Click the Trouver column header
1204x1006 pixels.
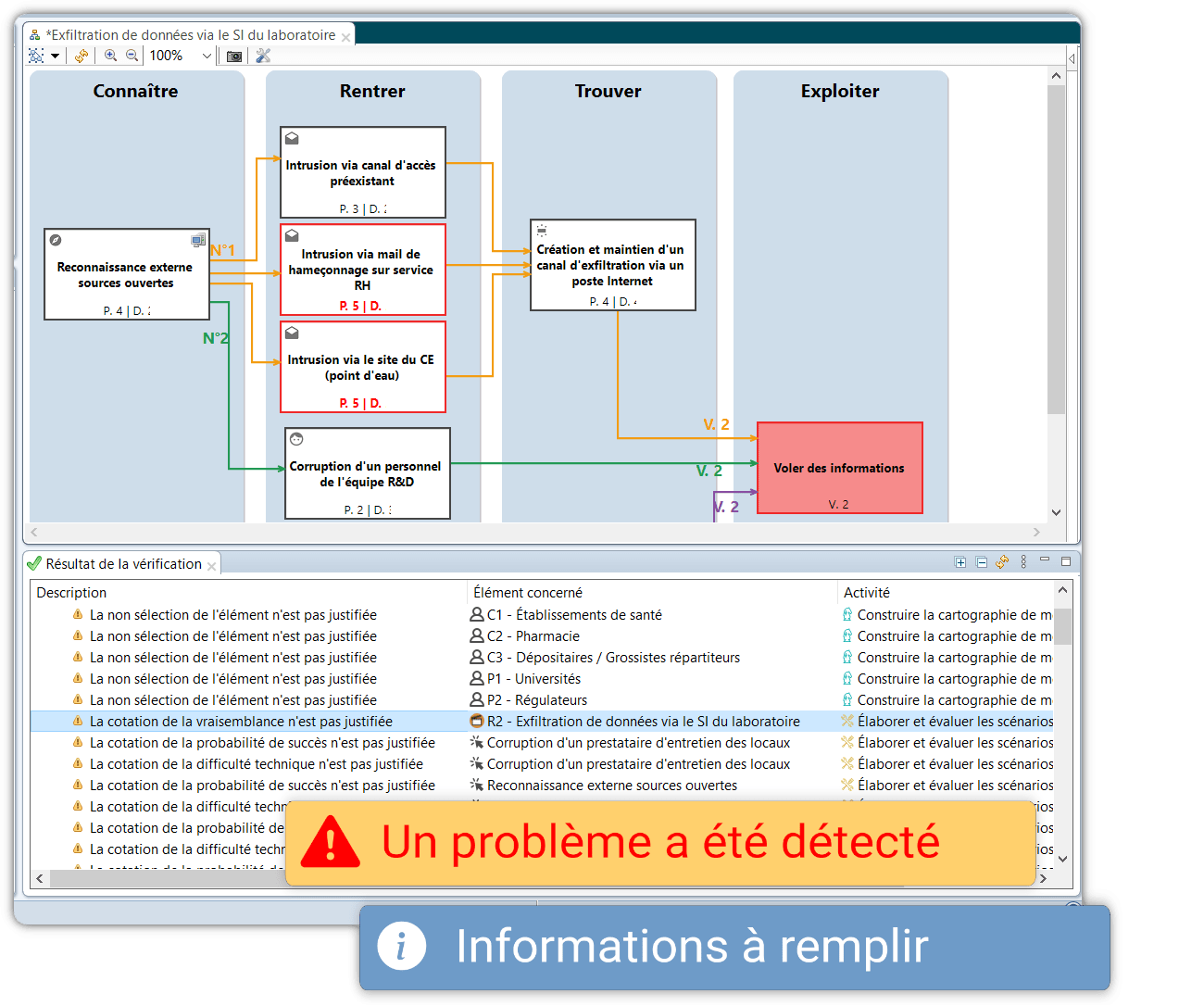click(x=608, y=91)
